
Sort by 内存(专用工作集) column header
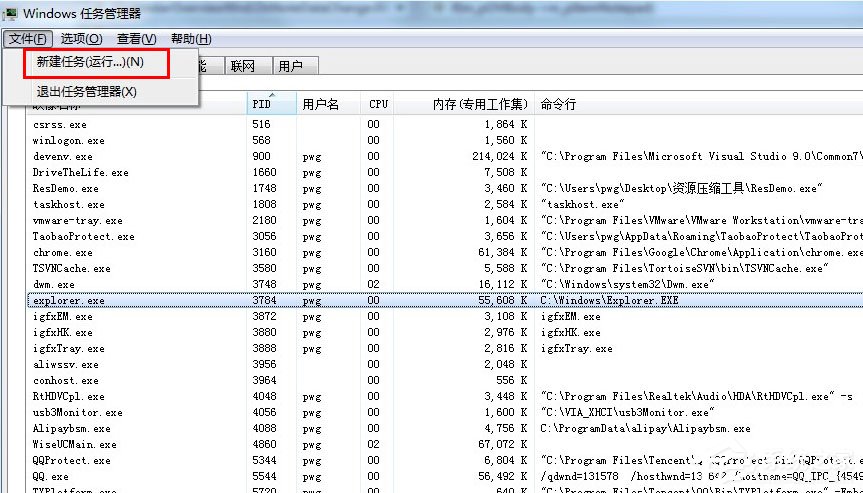(463, 103)
